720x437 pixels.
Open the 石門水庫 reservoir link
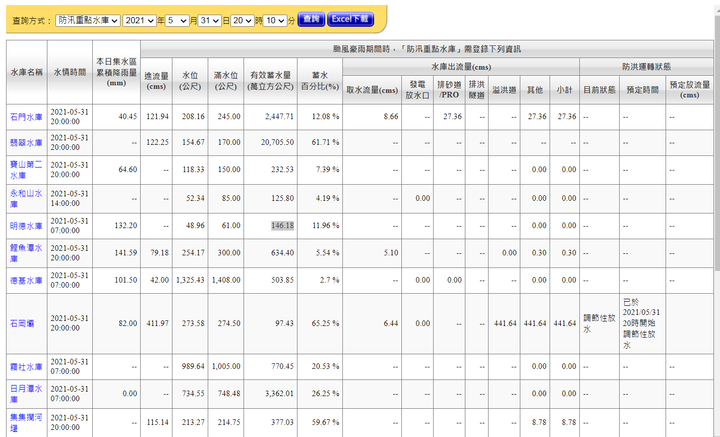(26, 117)
